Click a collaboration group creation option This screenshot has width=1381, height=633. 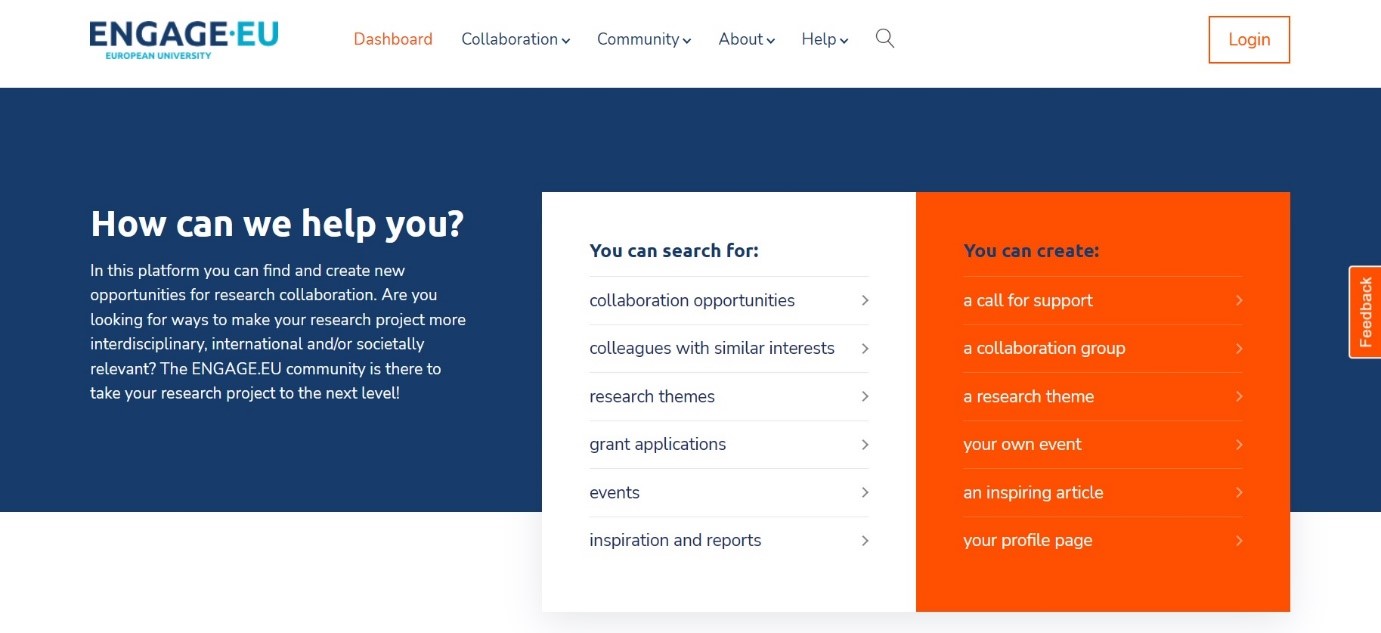[1044, 348]
